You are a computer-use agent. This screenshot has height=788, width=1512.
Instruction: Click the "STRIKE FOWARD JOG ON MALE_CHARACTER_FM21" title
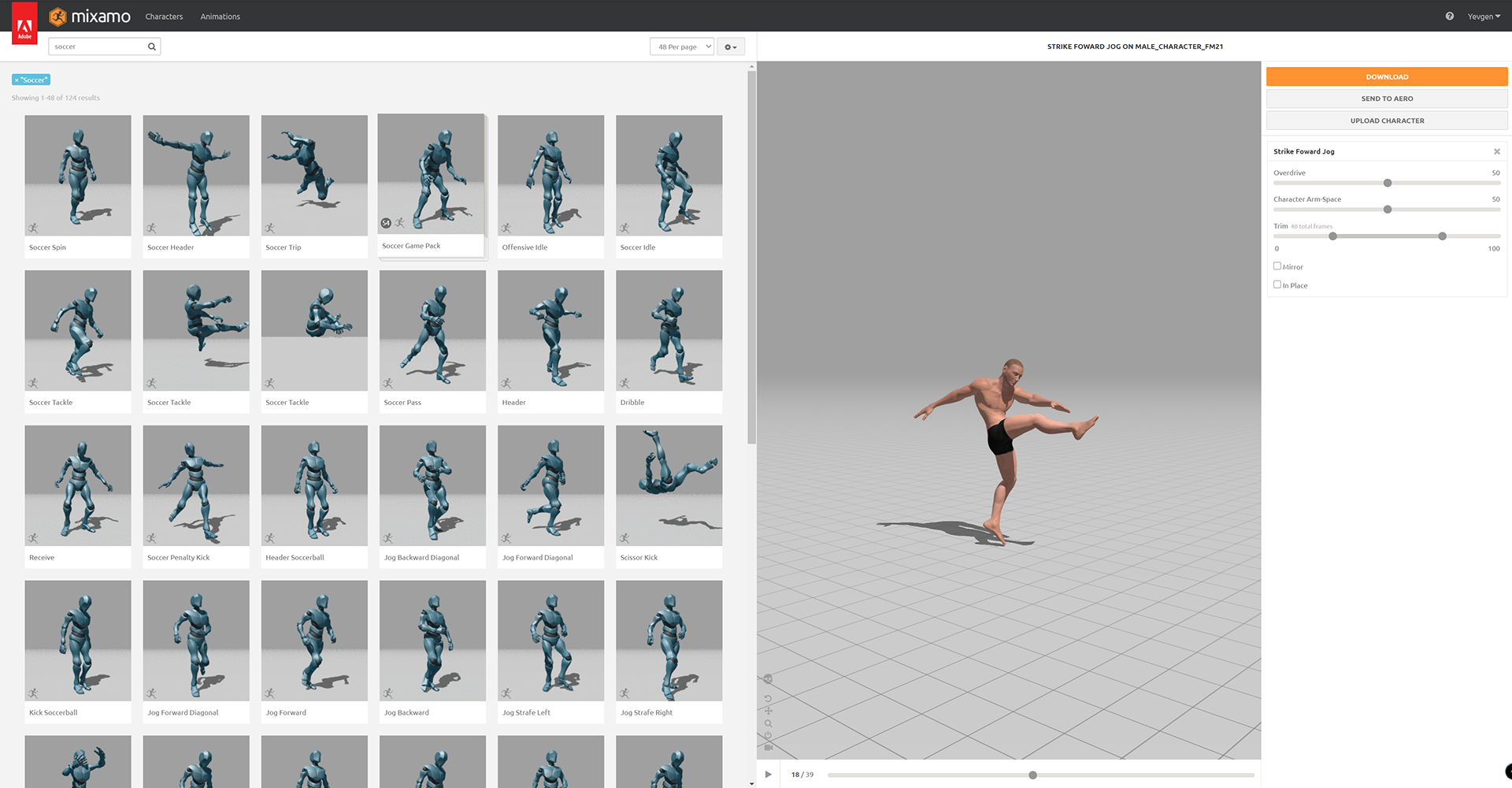pos(1135,46)
